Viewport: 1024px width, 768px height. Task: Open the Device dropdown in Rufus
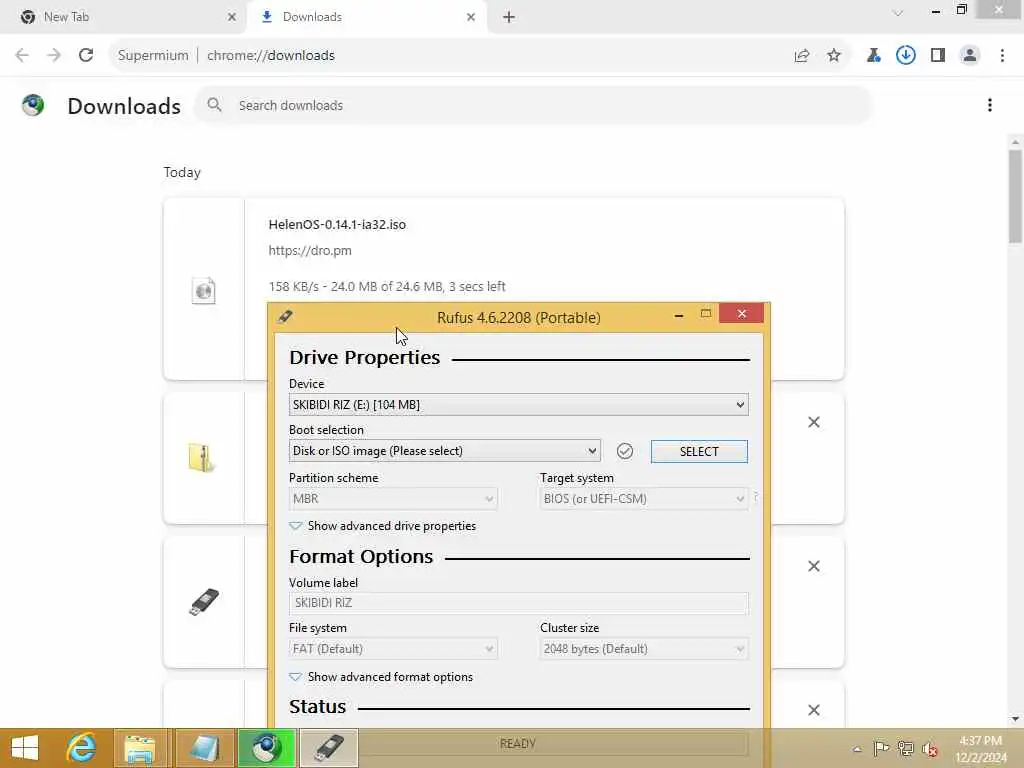point(519,405)
